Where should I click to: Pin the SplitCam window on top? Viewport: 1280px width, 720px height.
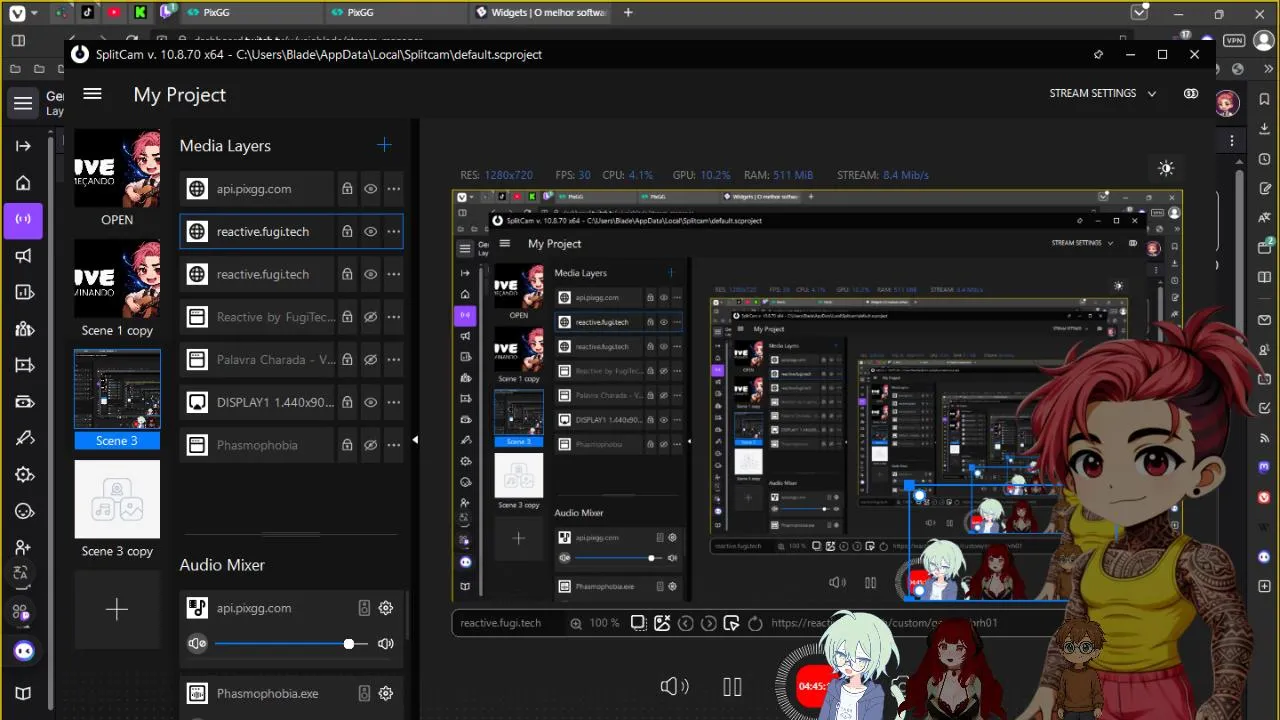coord(1098,55)
